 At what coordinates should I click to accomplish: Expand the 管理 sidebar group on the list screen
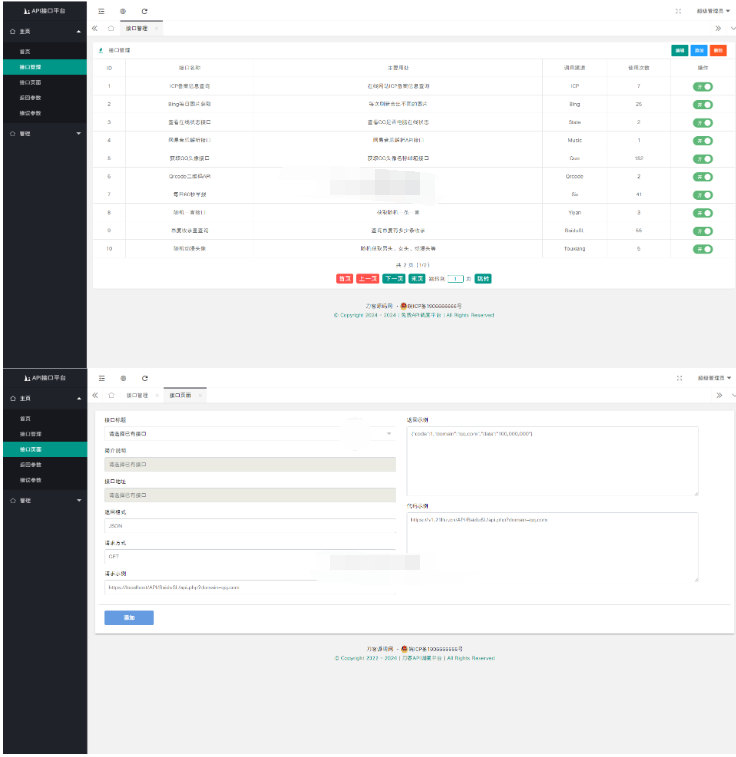[x=44, y=133]
